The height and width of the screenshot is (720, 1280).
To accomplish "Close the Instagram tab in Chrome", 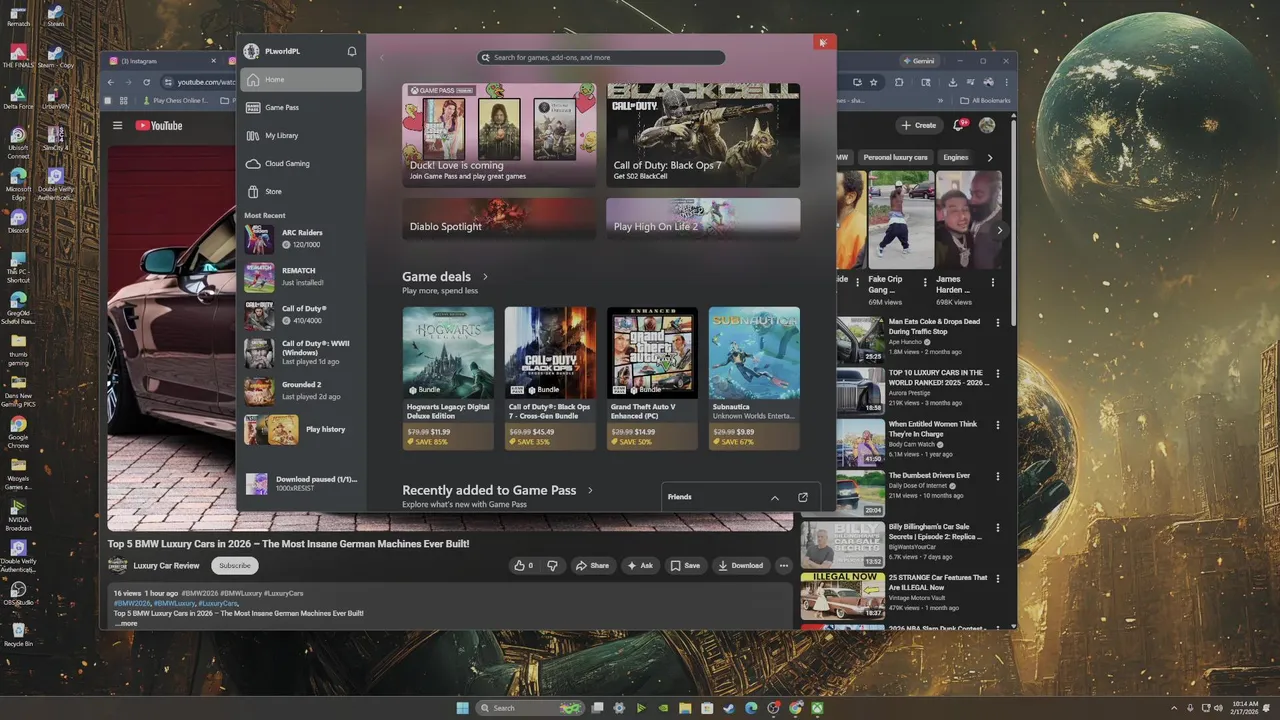I will 213,61.
